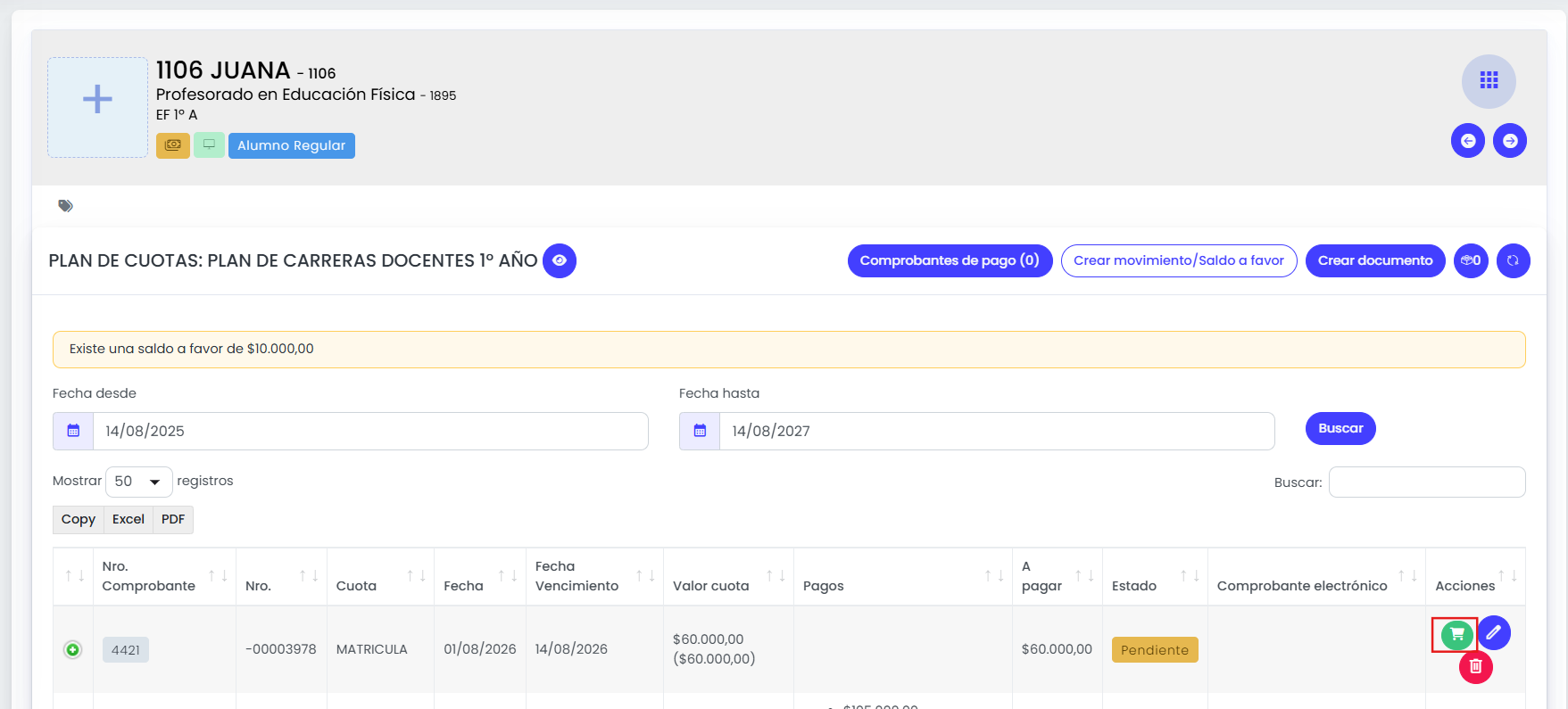Click the green monitor badge icon
Viewport: 1568px width, 709px height.
[209, 145]
